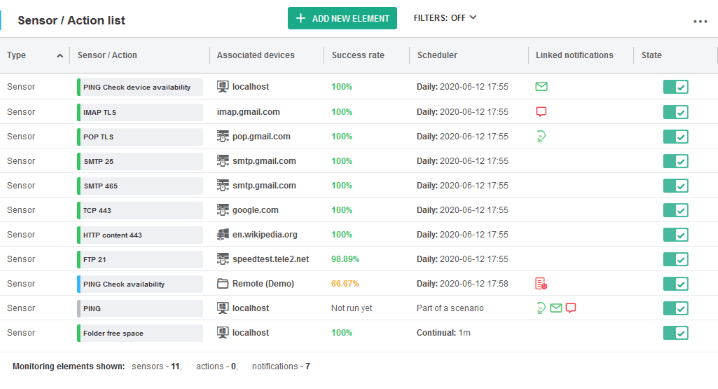Open the three-dots more options menu

coord(700,22)
